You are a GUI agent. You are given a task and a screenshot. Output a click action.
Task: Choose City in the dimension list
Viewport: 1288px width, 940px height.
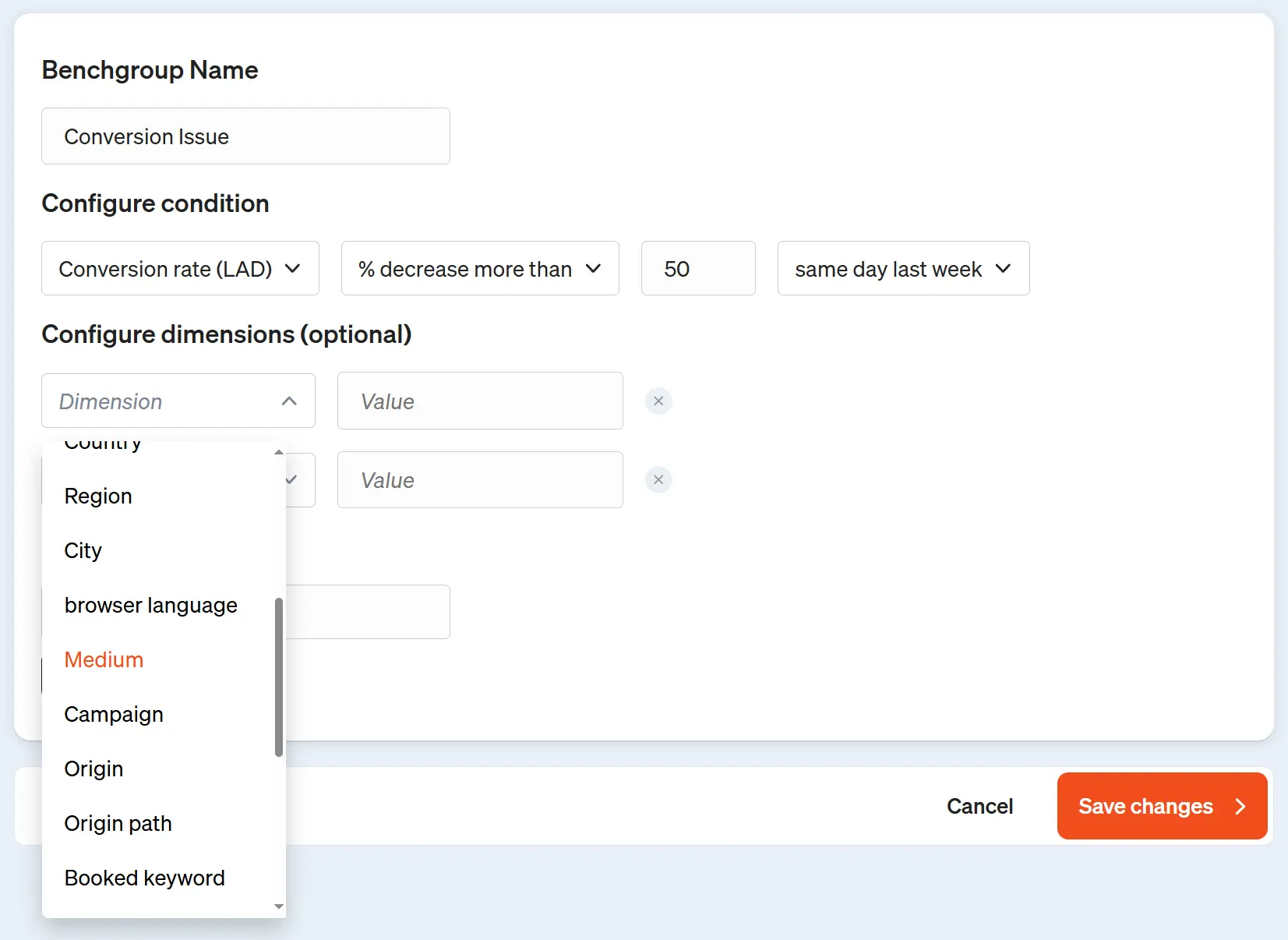point(83,551)
